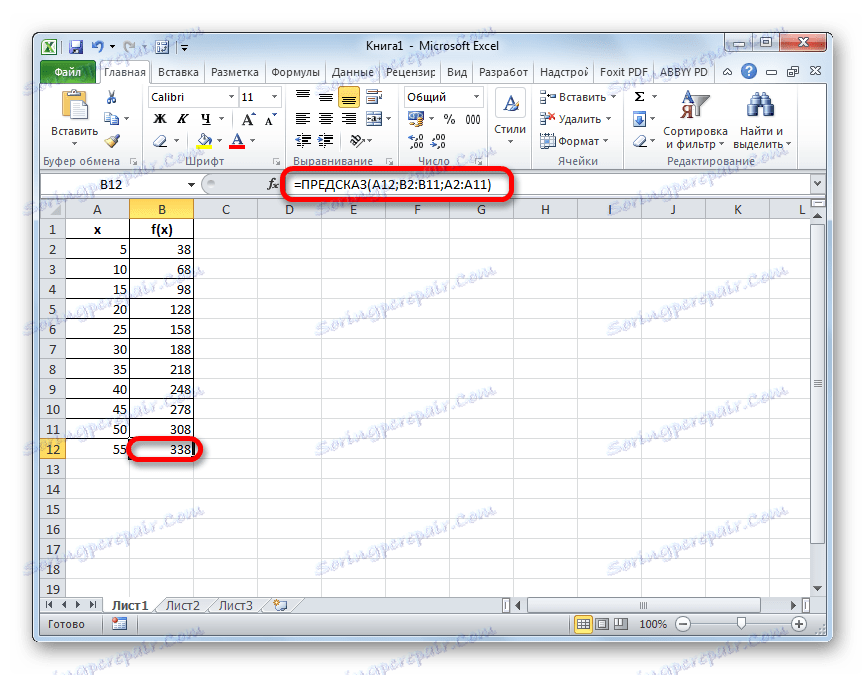Open the fill color bucket icon
Viewport: 866px width, 675px height.
(204, 139)
